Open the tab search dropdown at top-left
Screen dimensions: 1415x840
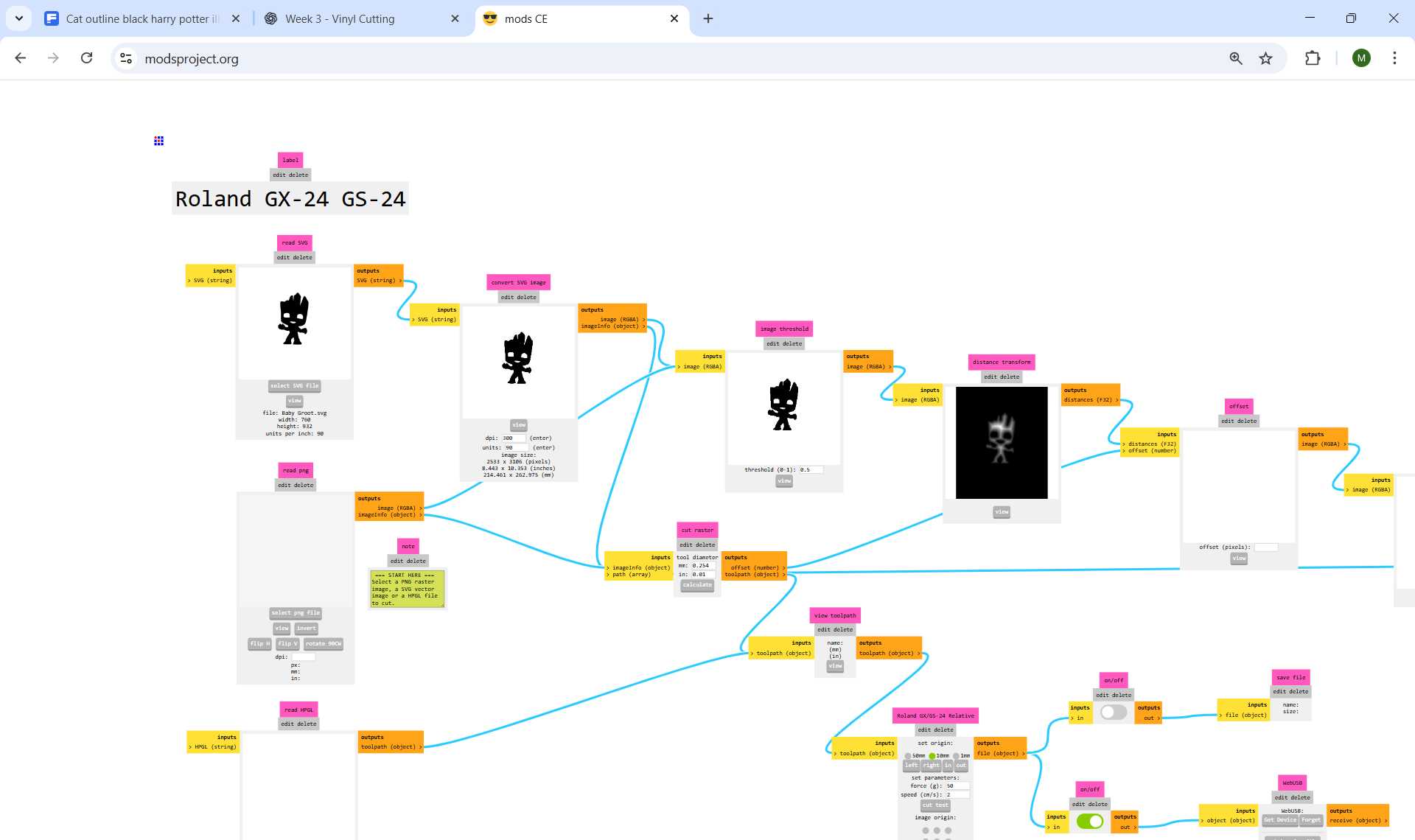tap(19, 18)
